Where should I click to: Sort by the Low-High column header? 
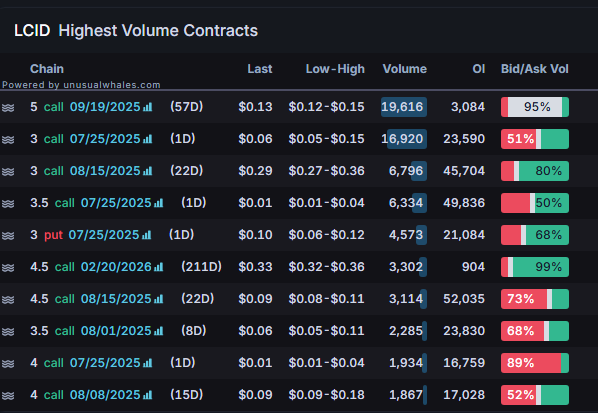pyautogui.click(x=335, y=69)
